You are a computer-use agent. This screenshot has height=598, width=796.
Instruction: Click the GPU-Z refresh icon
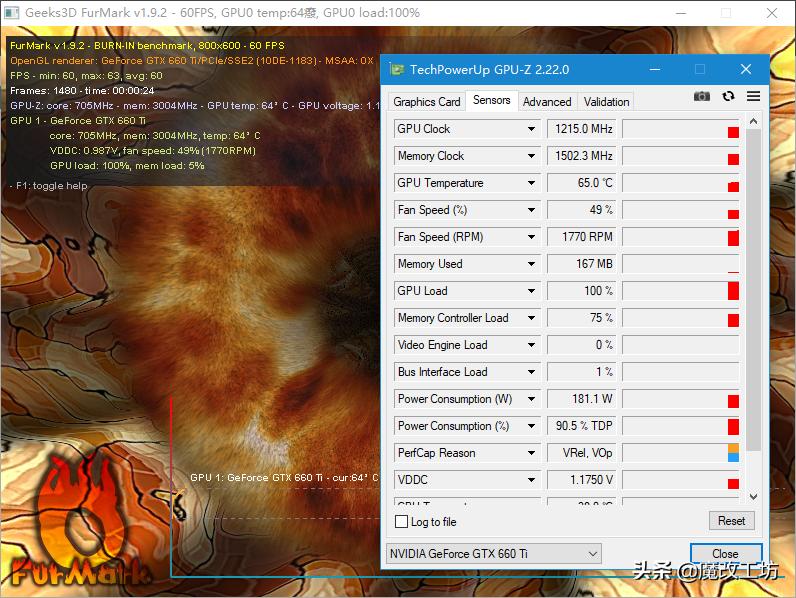pos(728,96)
